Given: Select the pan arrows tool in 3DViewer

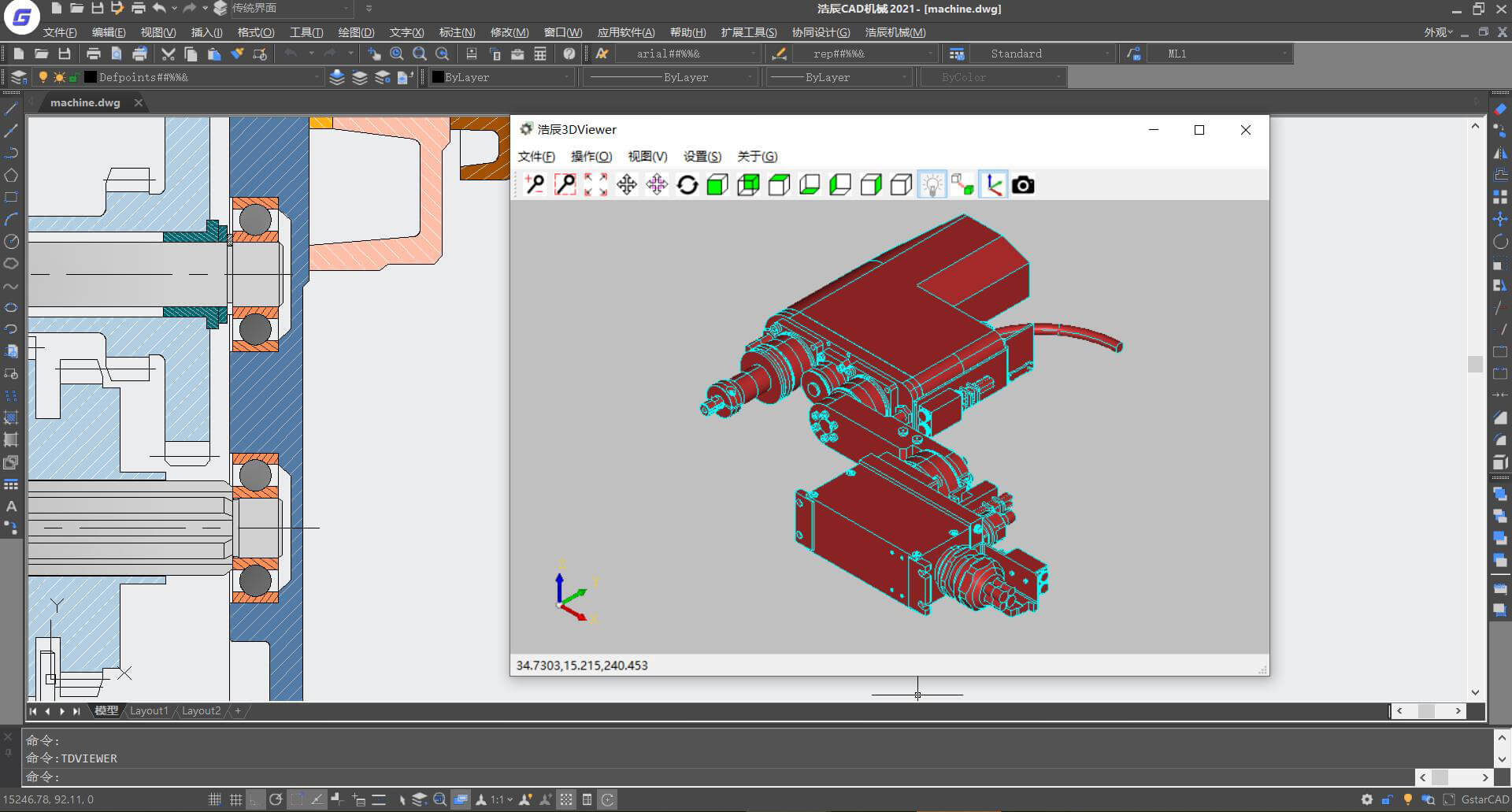Looking at the screenshot, I should point(626,185).
